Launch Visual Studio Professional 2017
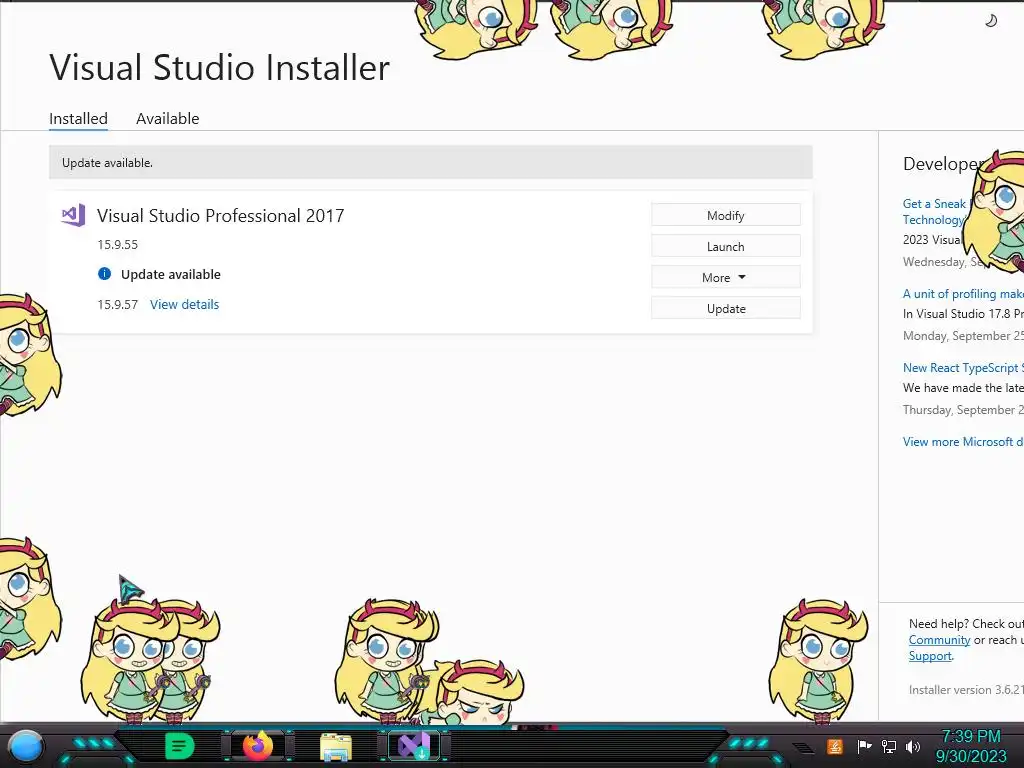 click(726, 246)
